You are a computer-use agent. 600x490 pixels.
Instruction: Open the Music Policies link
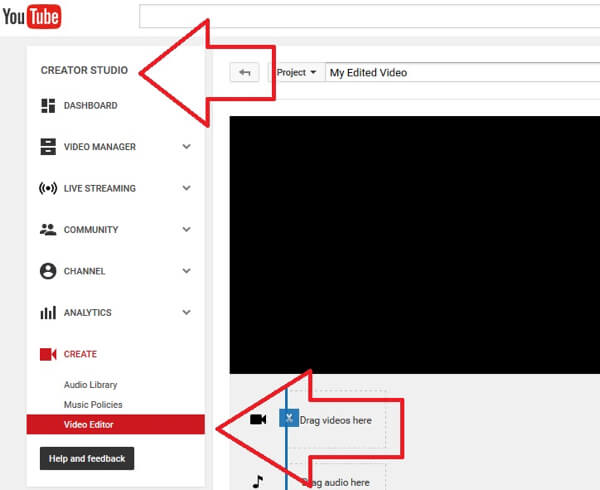pos(93,405)
